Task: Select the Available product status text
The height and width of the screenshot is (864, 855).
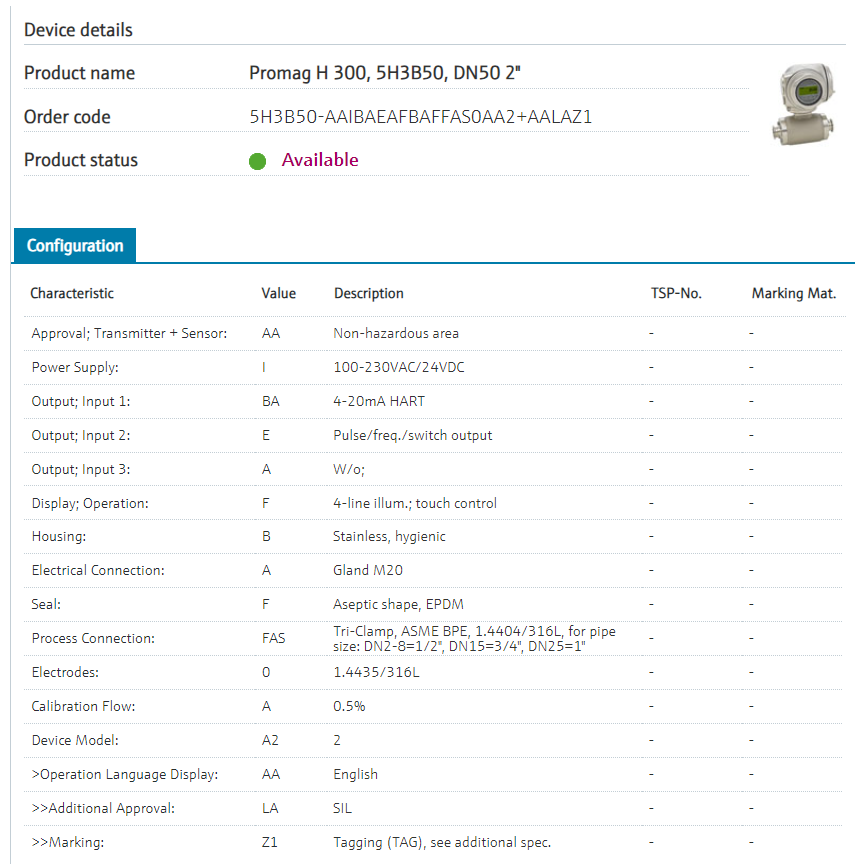Action: [320, 160]
